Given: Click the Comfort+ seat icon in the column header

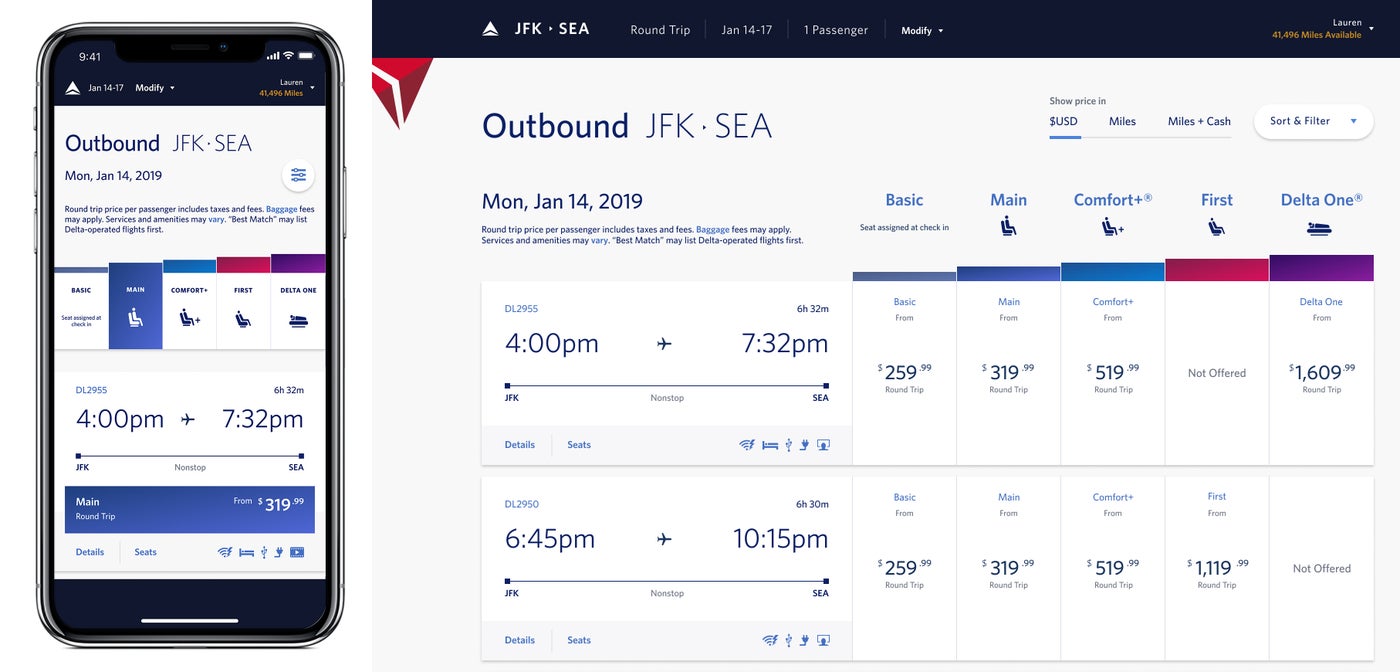Looking at the screenshot, I should click(1112, 228).
